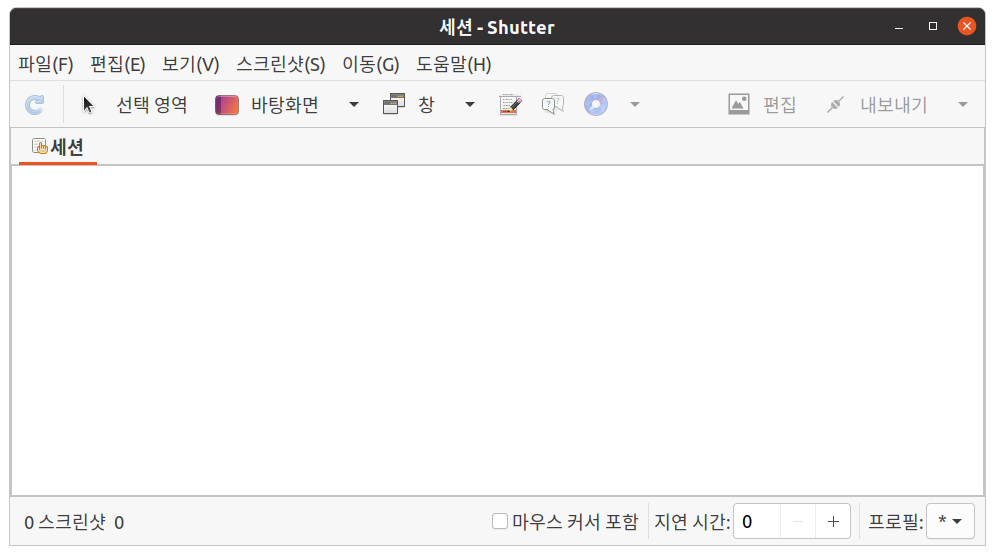The width and height of the screenshot is (995, 555).
Task: Maximize the Shutter window
Action: (933, 27)
